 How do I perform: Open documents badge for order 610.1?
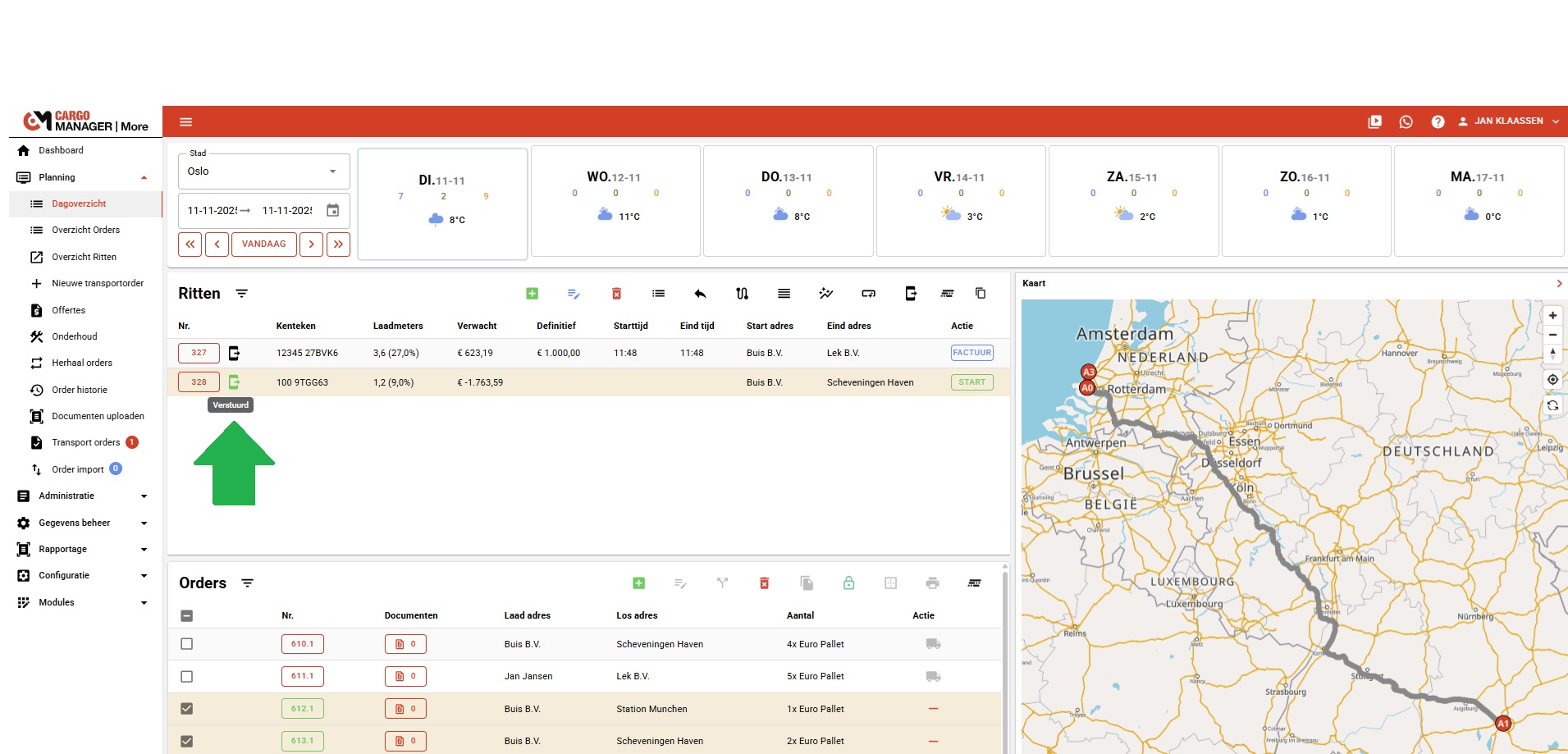click(x=405, y=644)
